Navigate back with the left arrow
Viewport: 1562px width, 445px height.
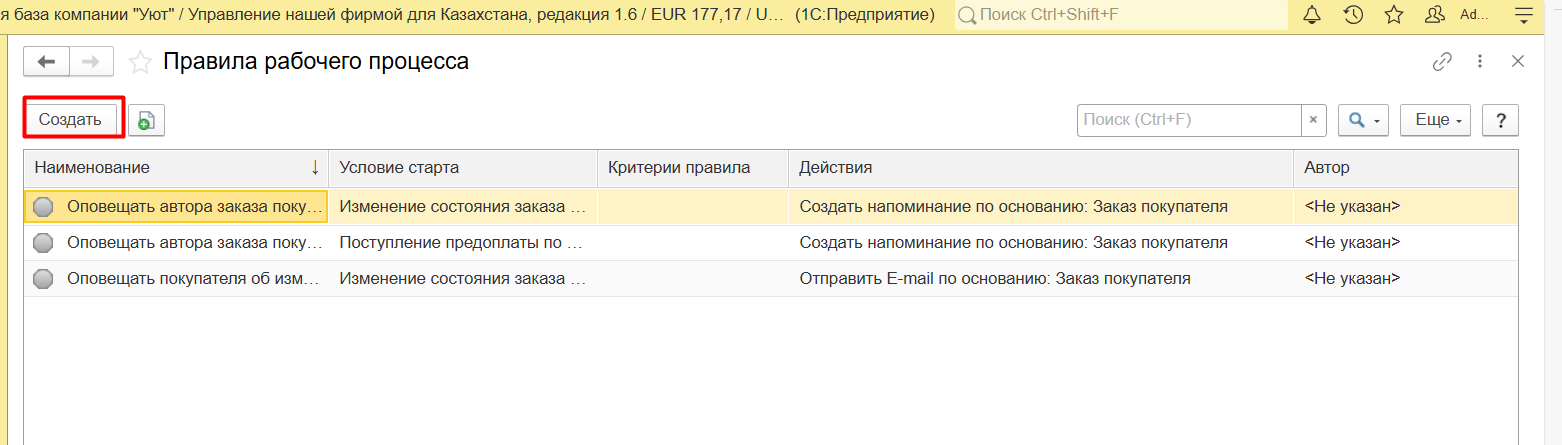click(x=46, y=62)
